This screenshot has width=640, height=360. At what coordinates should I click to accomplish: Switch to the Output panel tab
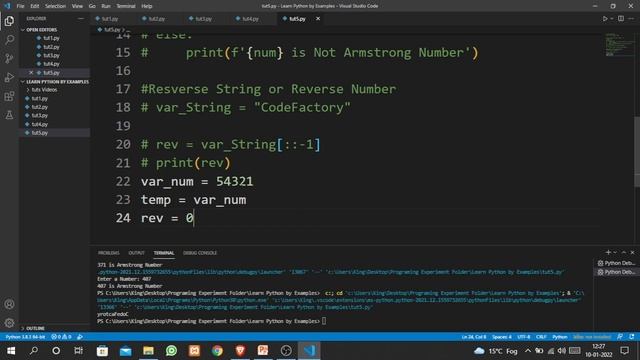click(136, 253)
